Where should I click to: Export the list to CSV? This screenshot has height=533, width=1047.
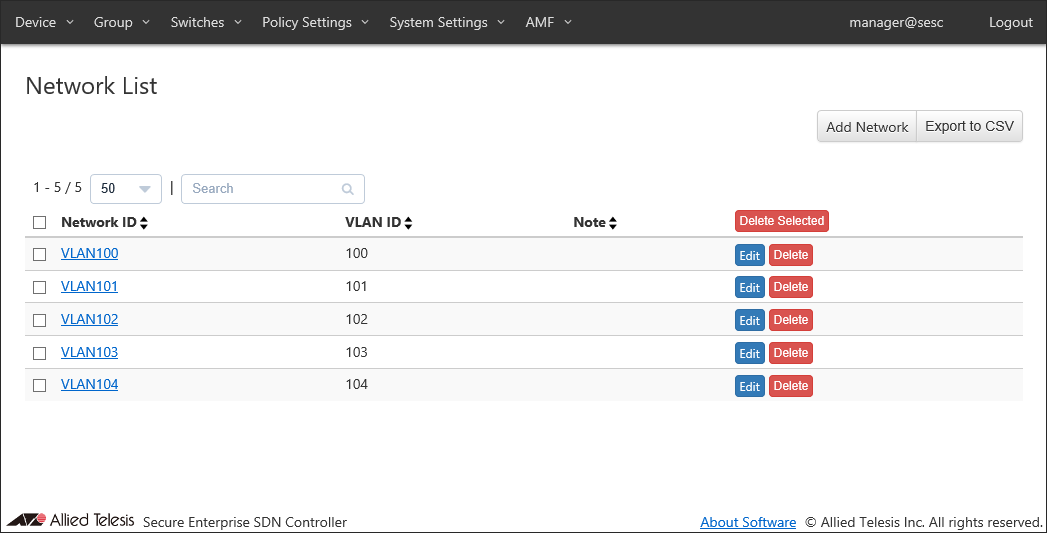(969, 127)
